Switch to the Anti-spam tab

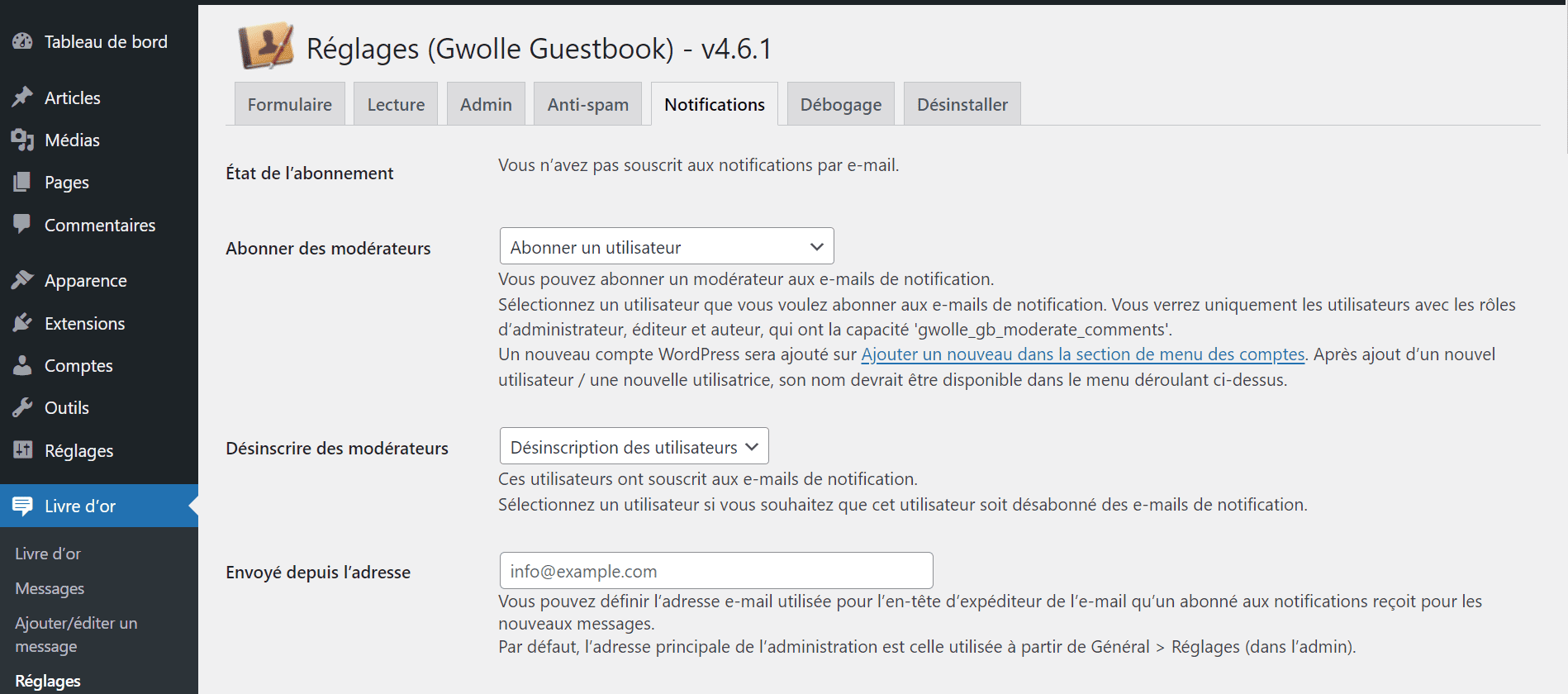click(x=587, y=104)
